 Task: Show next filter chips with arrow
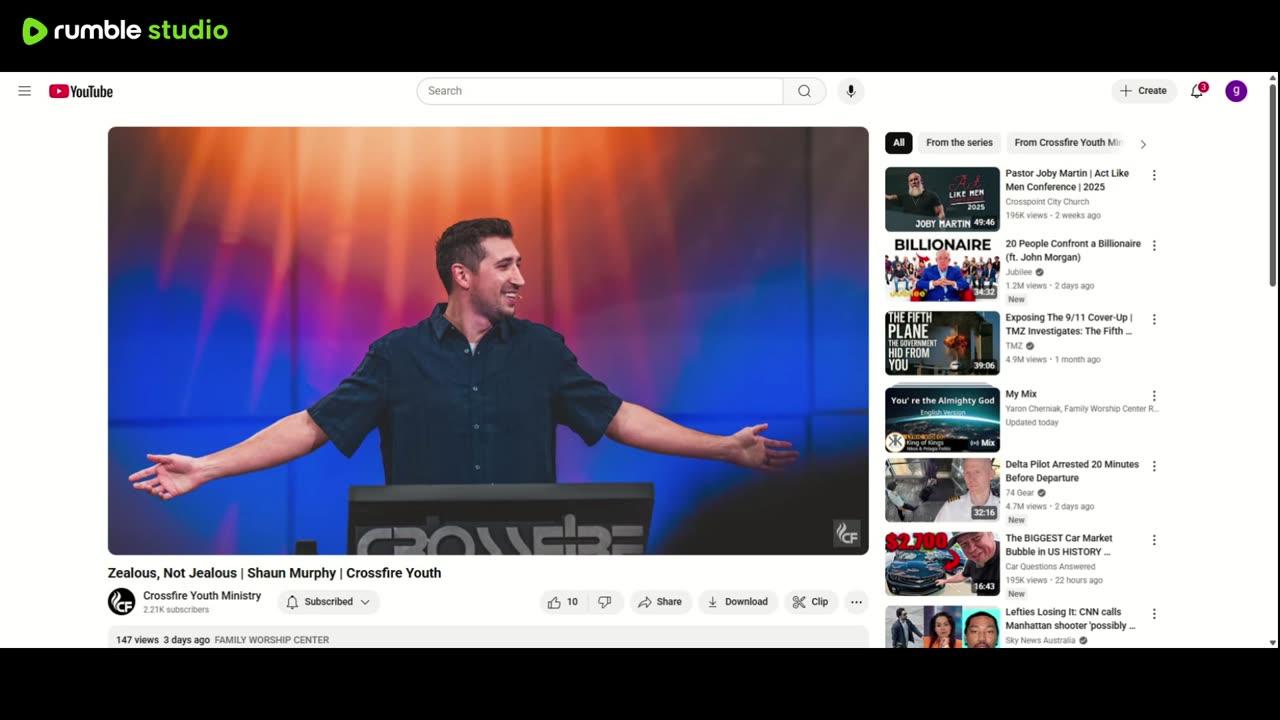(1143, 144)
